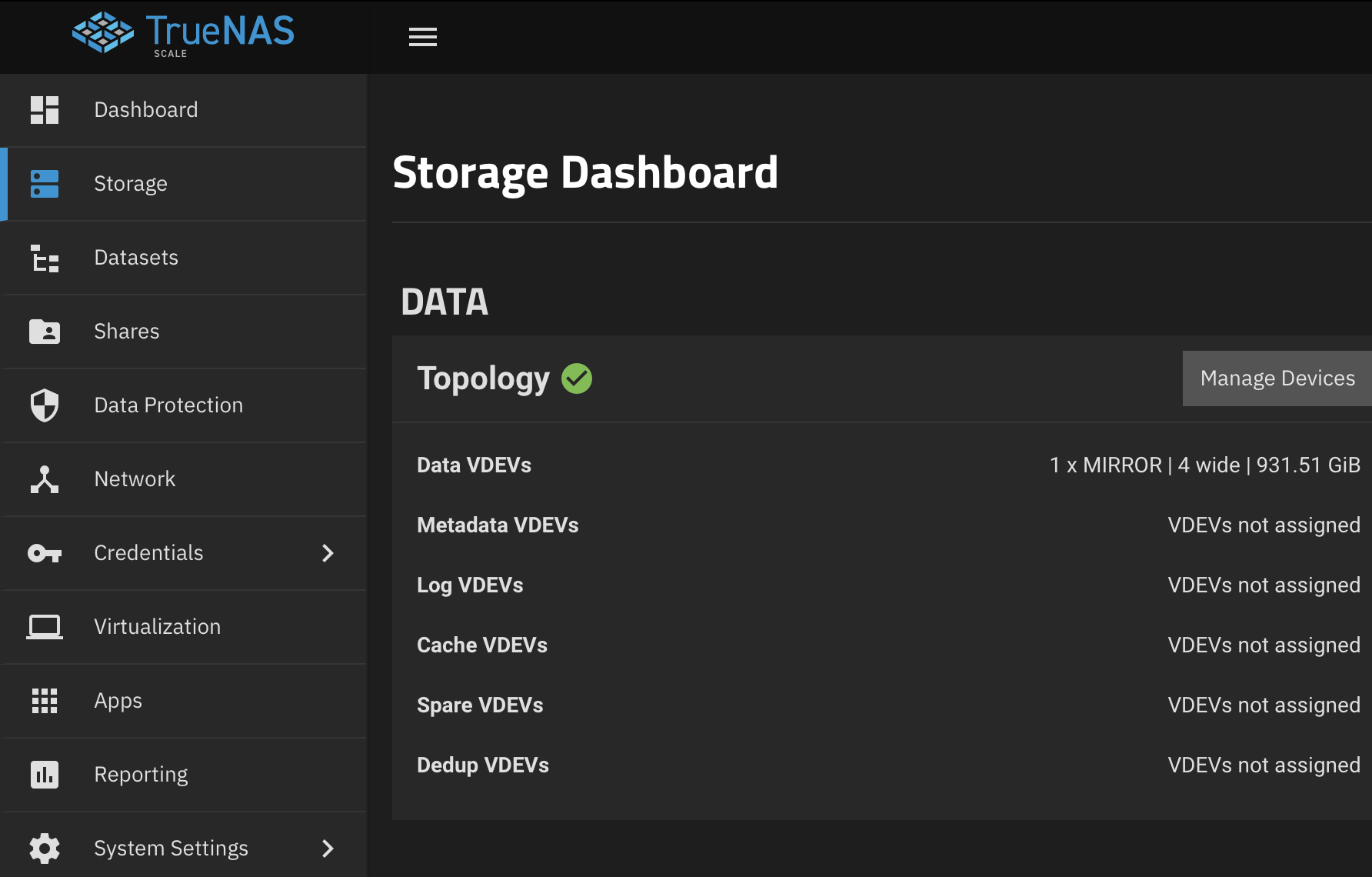1372x877 pixels.
Task: Open the System Settings menu item
Action: click(171, 849)
